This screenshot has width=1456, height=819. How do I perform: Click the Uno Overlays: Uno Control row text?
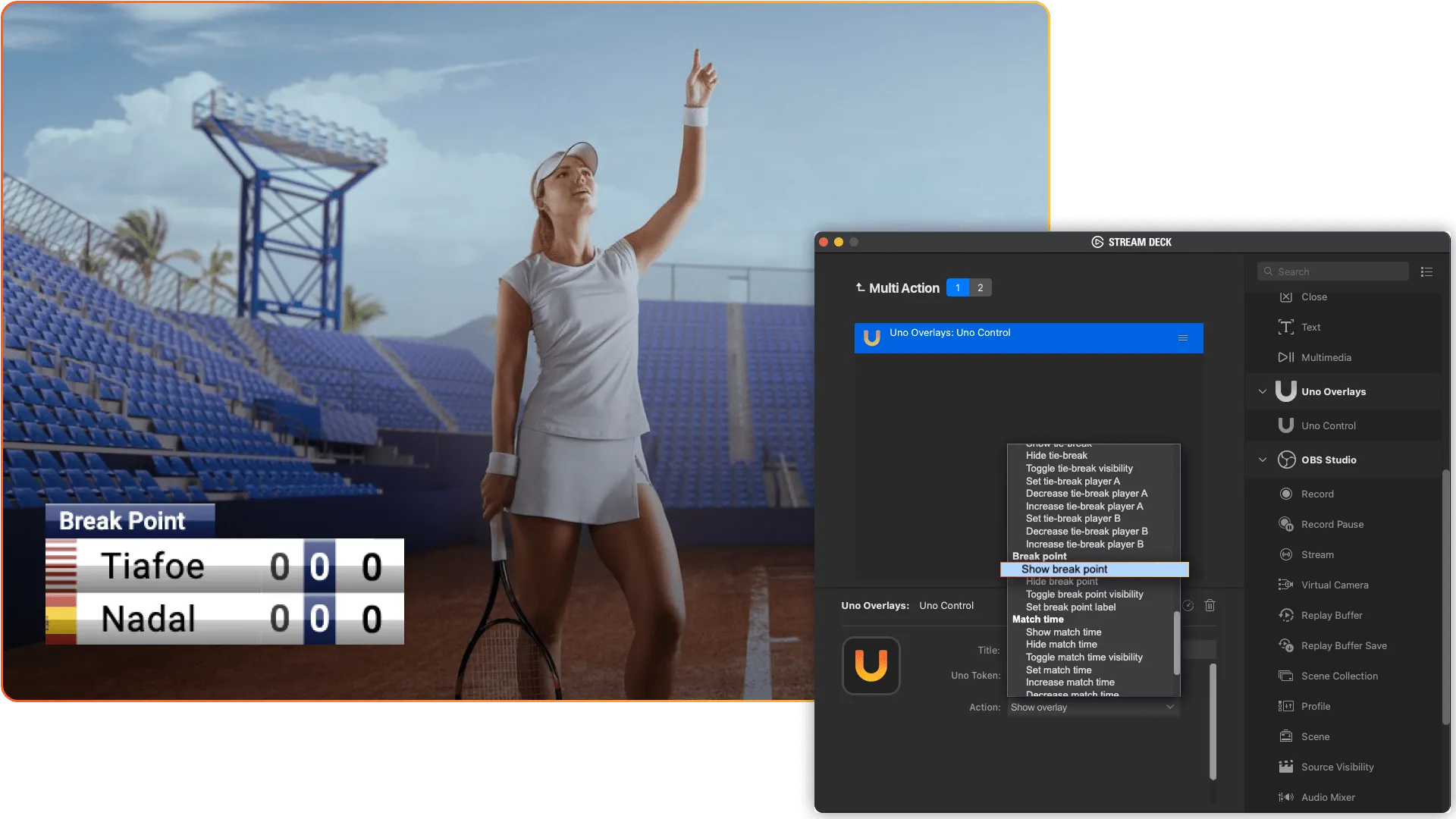tap(949, 333)
